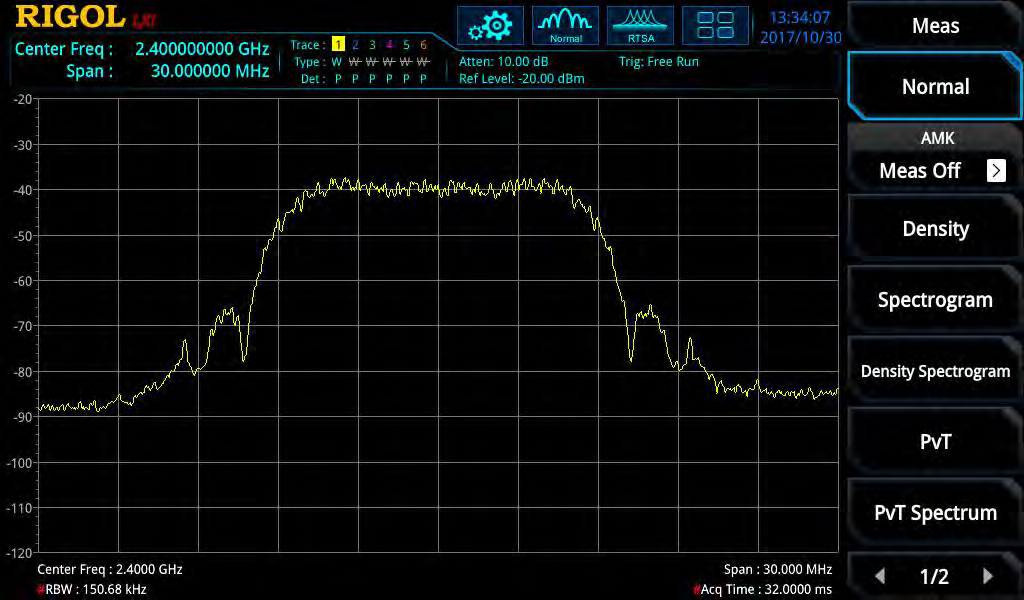Click the Acq Time : 32.0000 ms readout
The height and width of the screenshot is (600, 1024).
pyautogui.click(x=763, y=589)
